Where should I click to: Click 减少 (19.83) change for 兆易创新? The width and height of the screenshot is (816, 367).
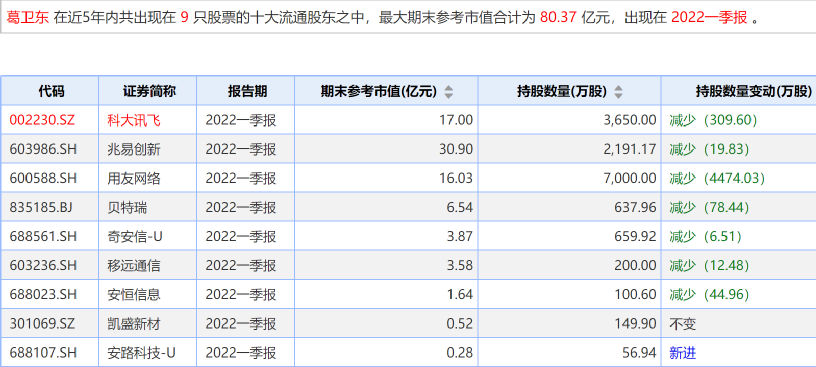point(709,149)
